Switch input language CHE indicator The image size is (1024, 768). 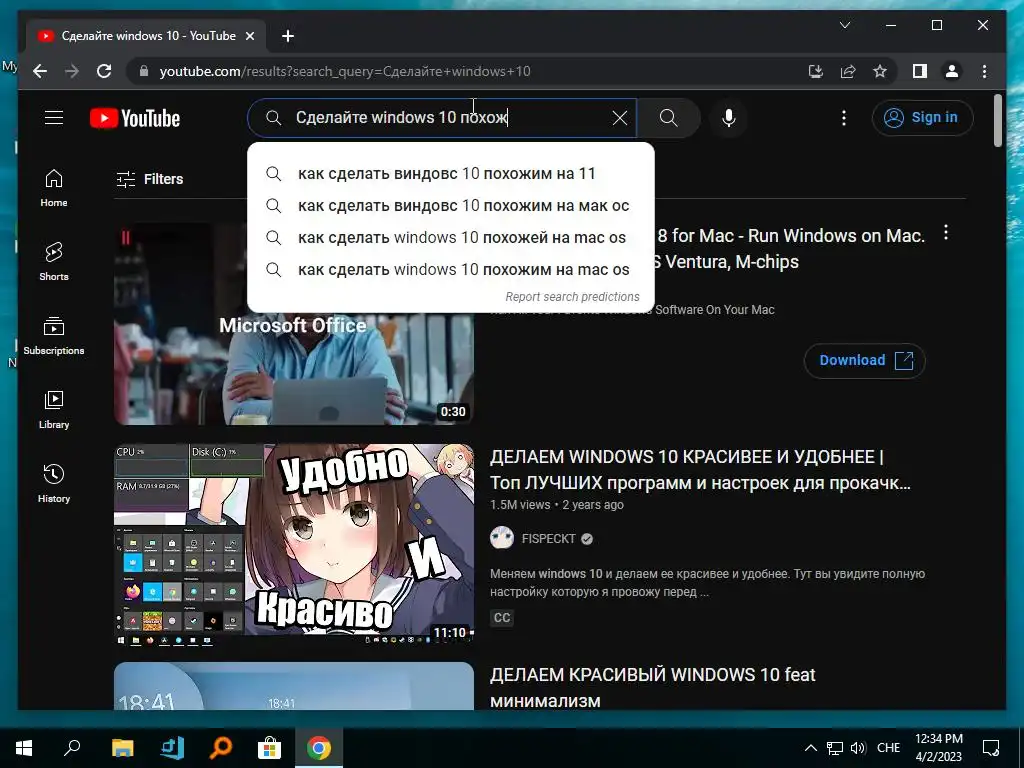pos(888,748)
